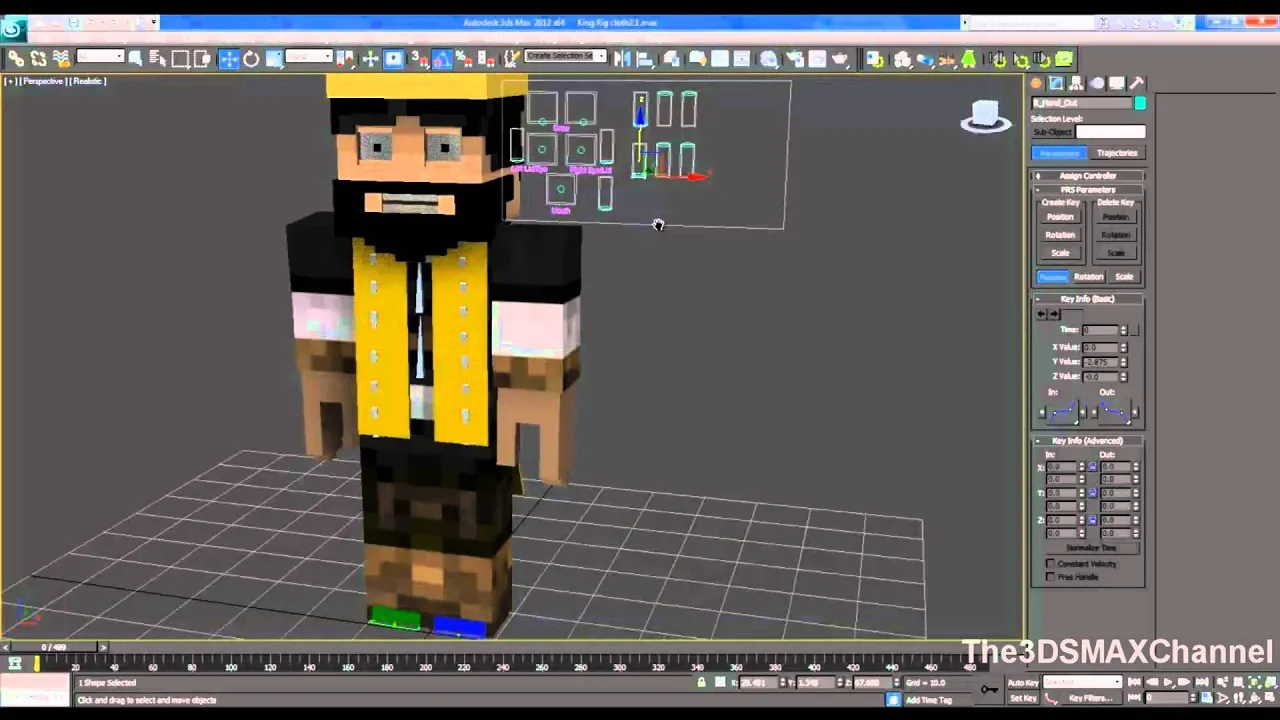Screen dimensions: 1280x720
Task: Click the Align tool icon
Action: click(645, 59)
